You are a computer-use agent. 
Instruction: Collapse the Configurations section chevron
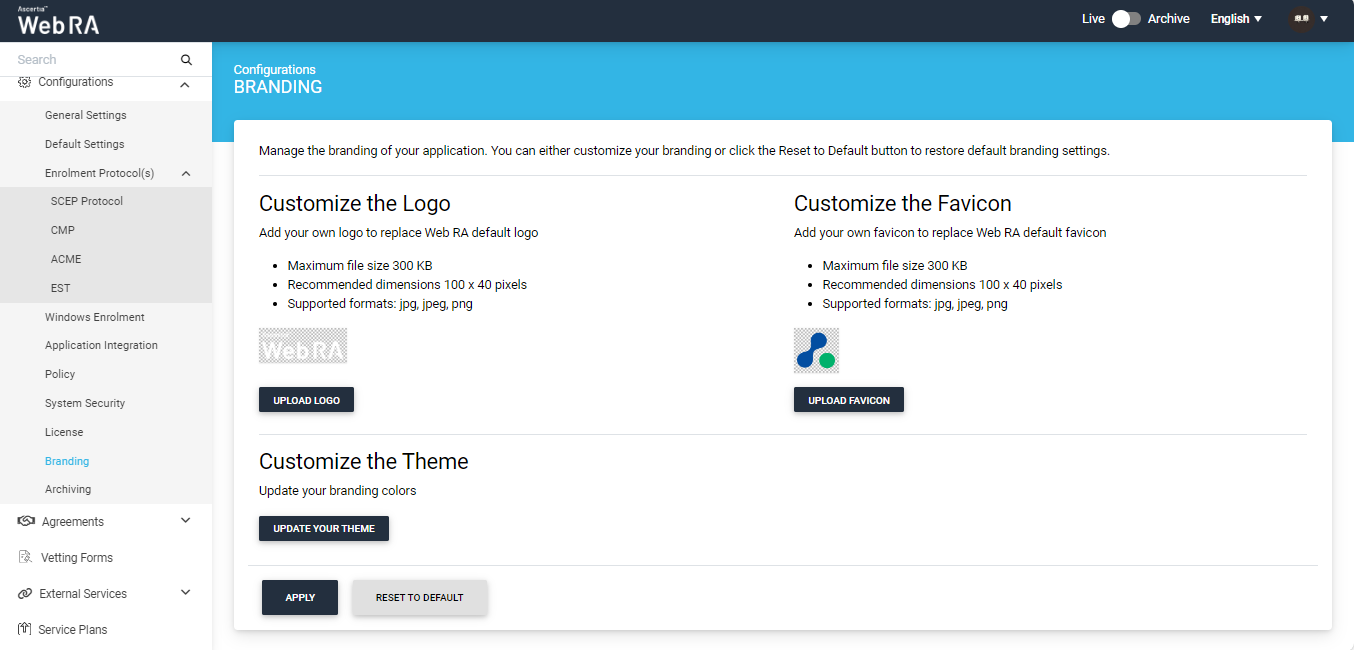[x=185, y=85]
